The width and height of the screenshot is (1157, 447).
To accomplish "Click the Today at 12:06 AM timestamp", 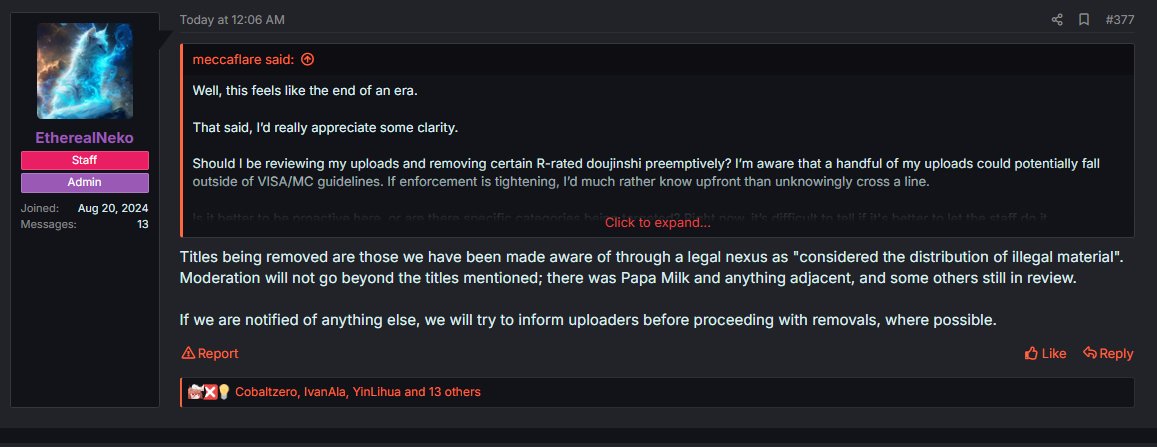I will (232, 20).
